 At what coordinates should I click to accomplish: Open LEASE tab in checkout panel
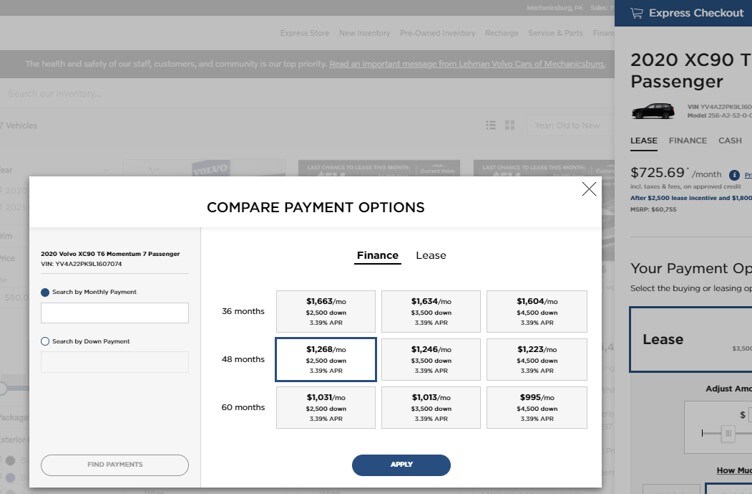point(644,141)
